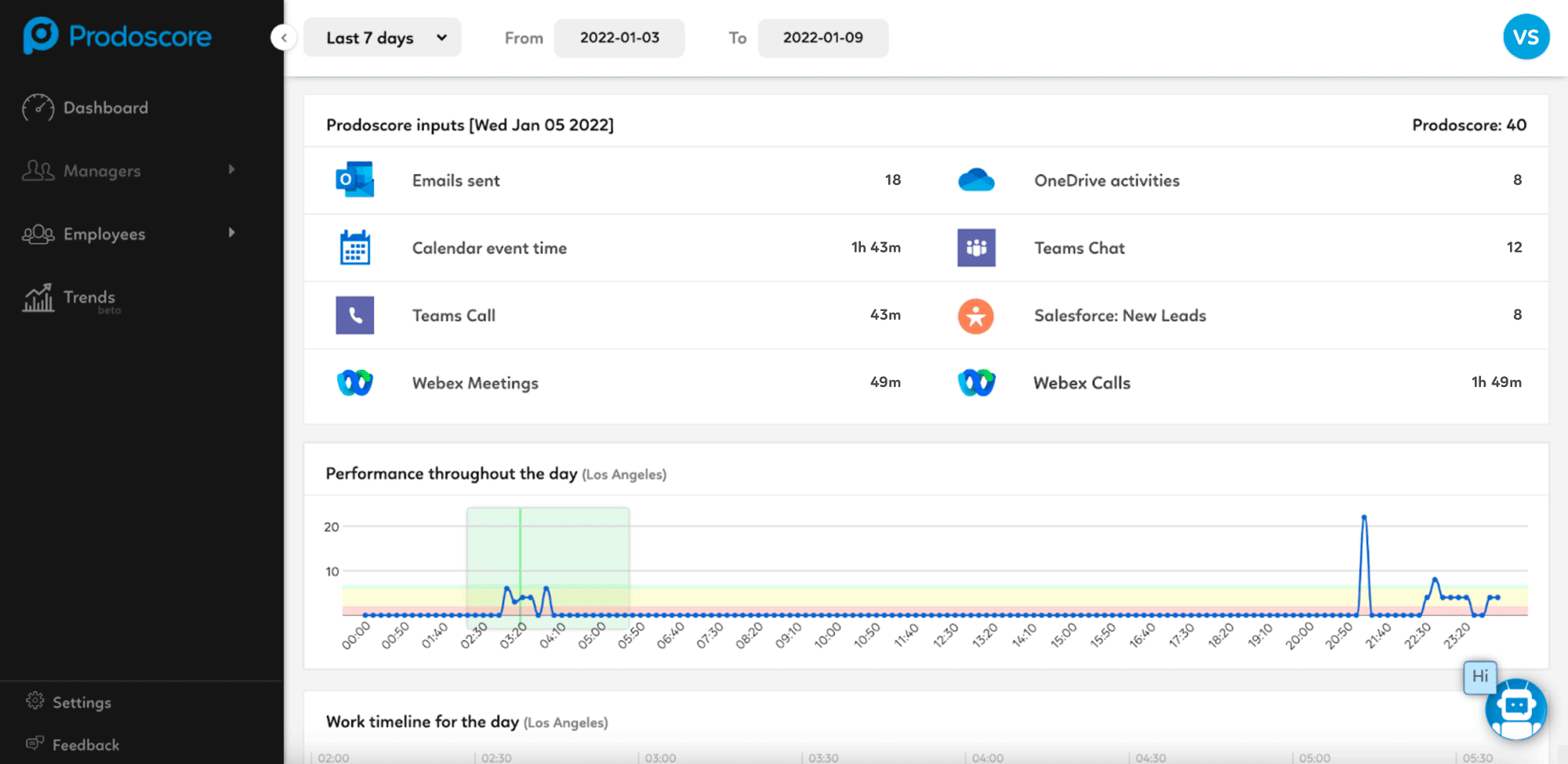Click the Webex Calls label
This screenshot has height=764, width=1568.
(1082, 382)
